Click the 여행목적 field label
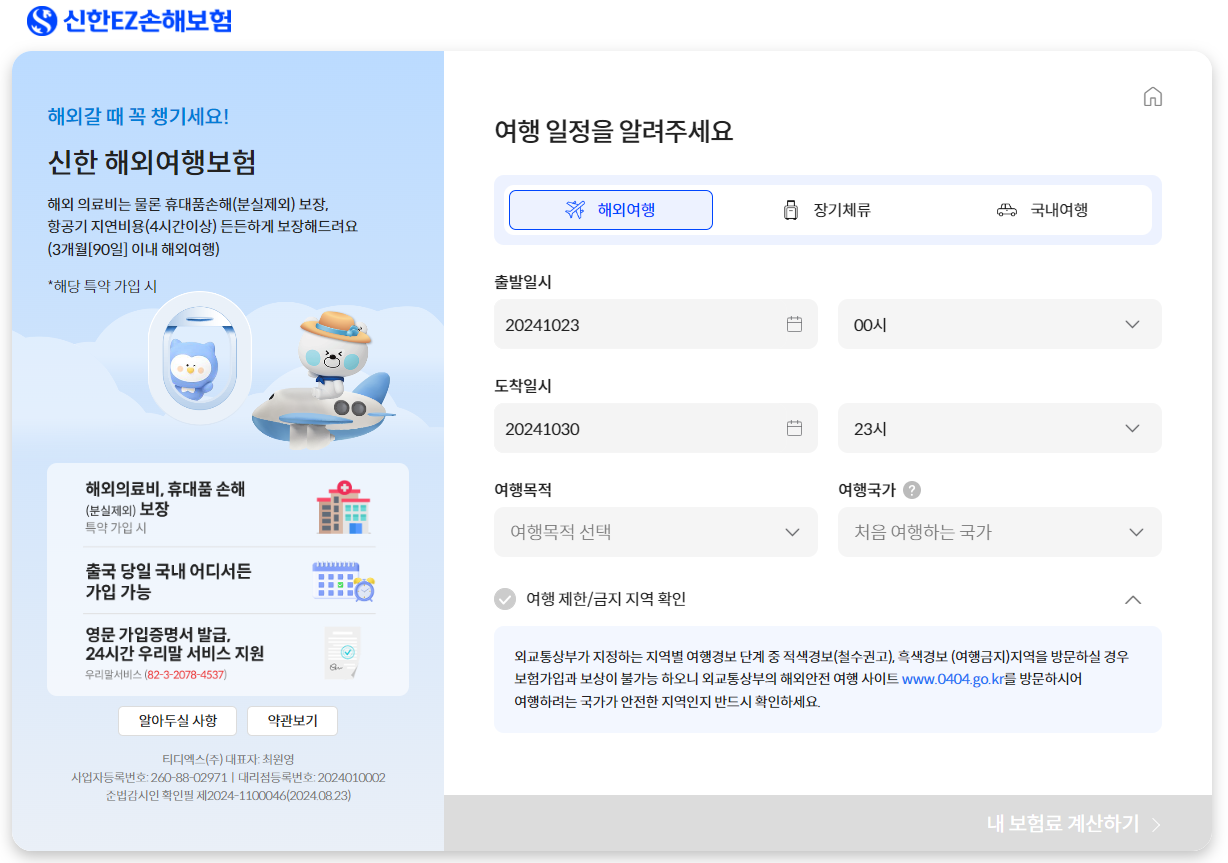Image resolution: width=1228 pixels, height=863 pixels. click(523, 490)
